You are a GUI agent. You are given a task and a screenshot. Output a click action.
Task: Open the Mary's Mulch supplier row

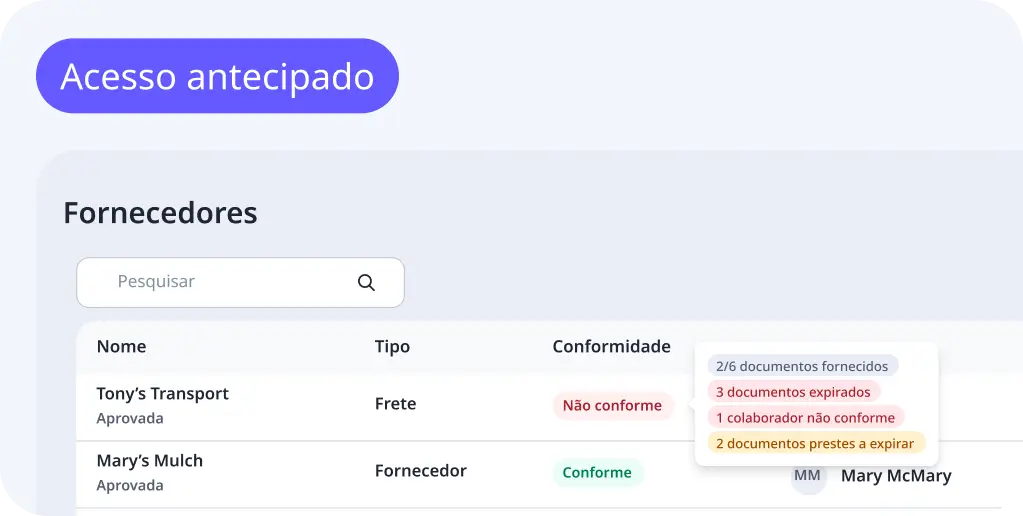pyautogui.click(x=149, y=461)
